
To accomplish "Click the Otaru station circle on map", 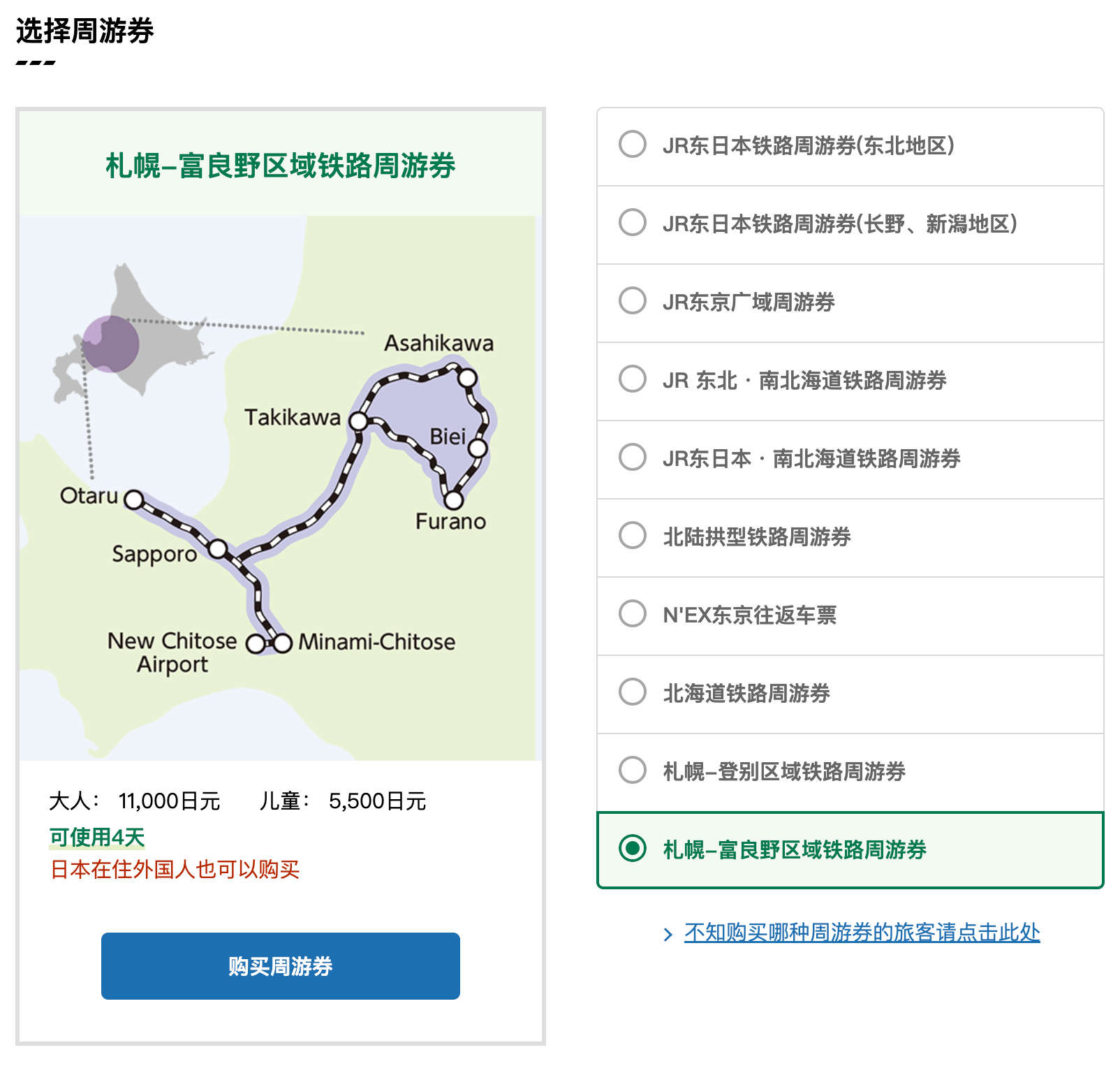I will [133, 499].
